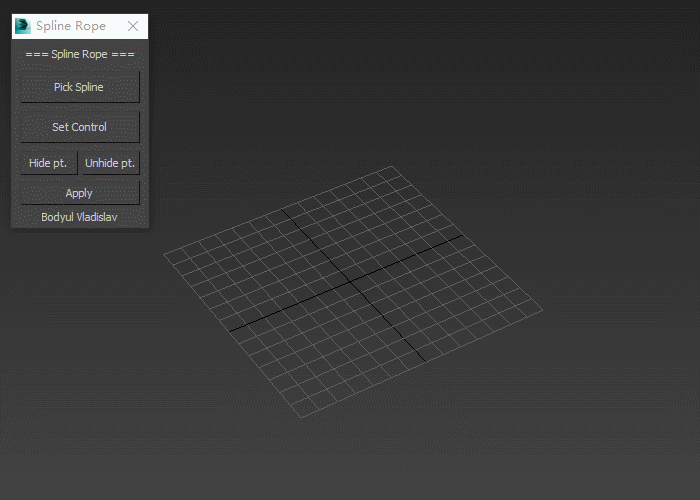Click the Pick Spline button
The height and width of the screenshot is (500, 700).
[x=79, y=87]
